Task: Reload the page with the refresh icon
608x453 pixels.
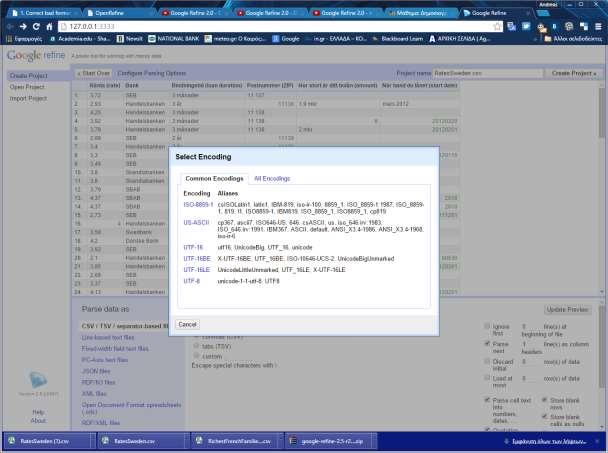Action: [x=36, y=26]
